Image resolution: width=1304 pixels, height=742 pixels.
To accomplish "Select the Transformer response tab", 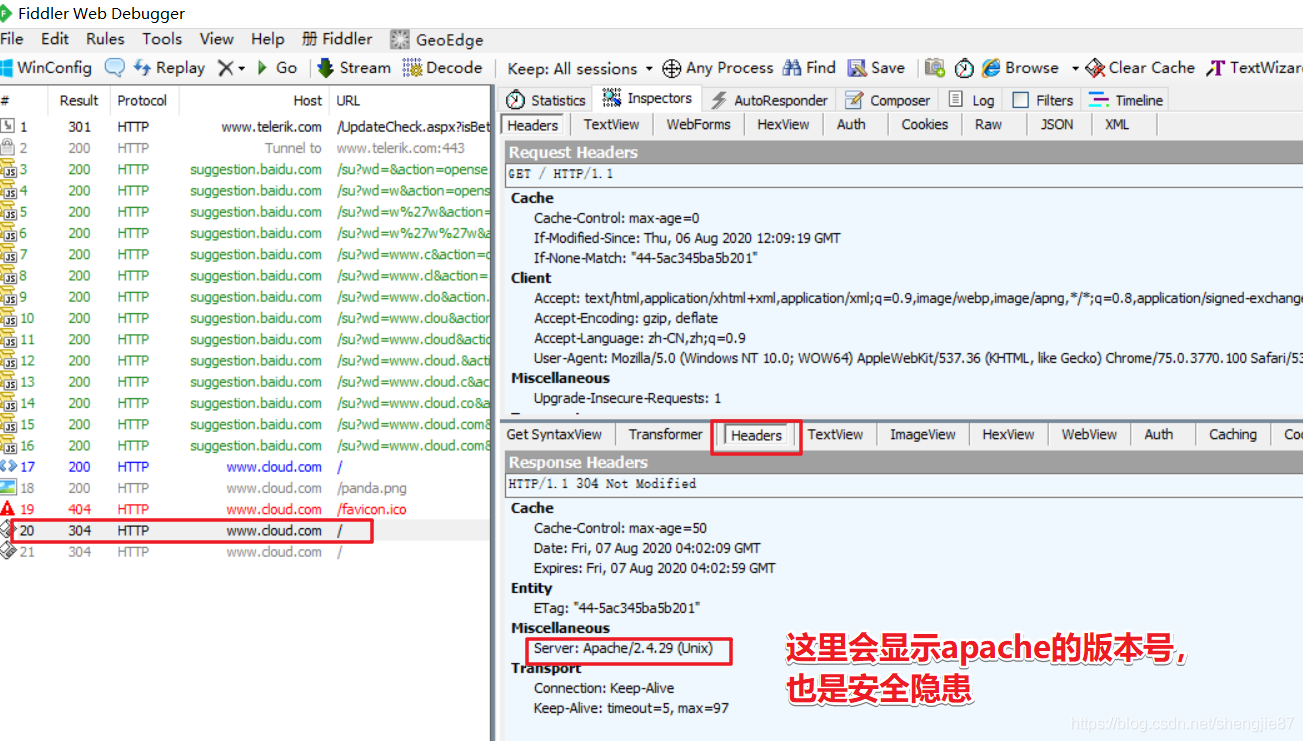I will (x=665, y=435).
